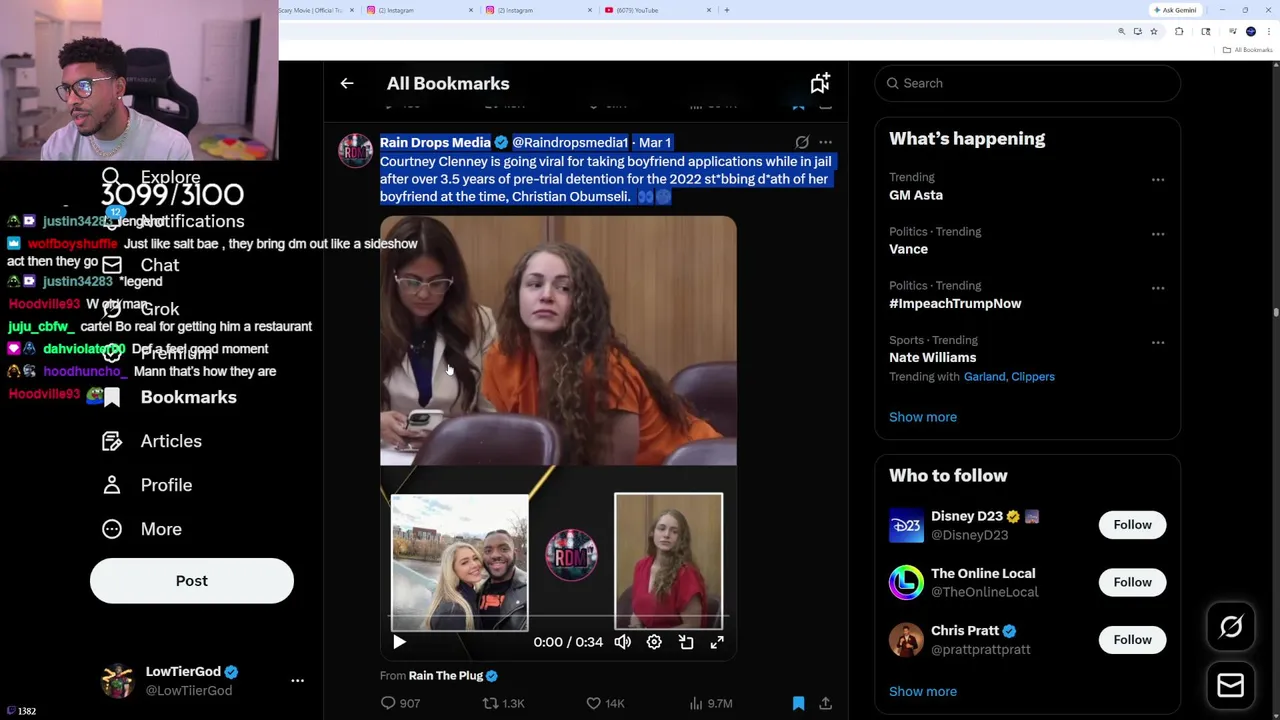Image resolution: width=1280 pixels, height=720 pixels.
Task: Click the Ask Gemini button
Action: [x=1175, y=10]
